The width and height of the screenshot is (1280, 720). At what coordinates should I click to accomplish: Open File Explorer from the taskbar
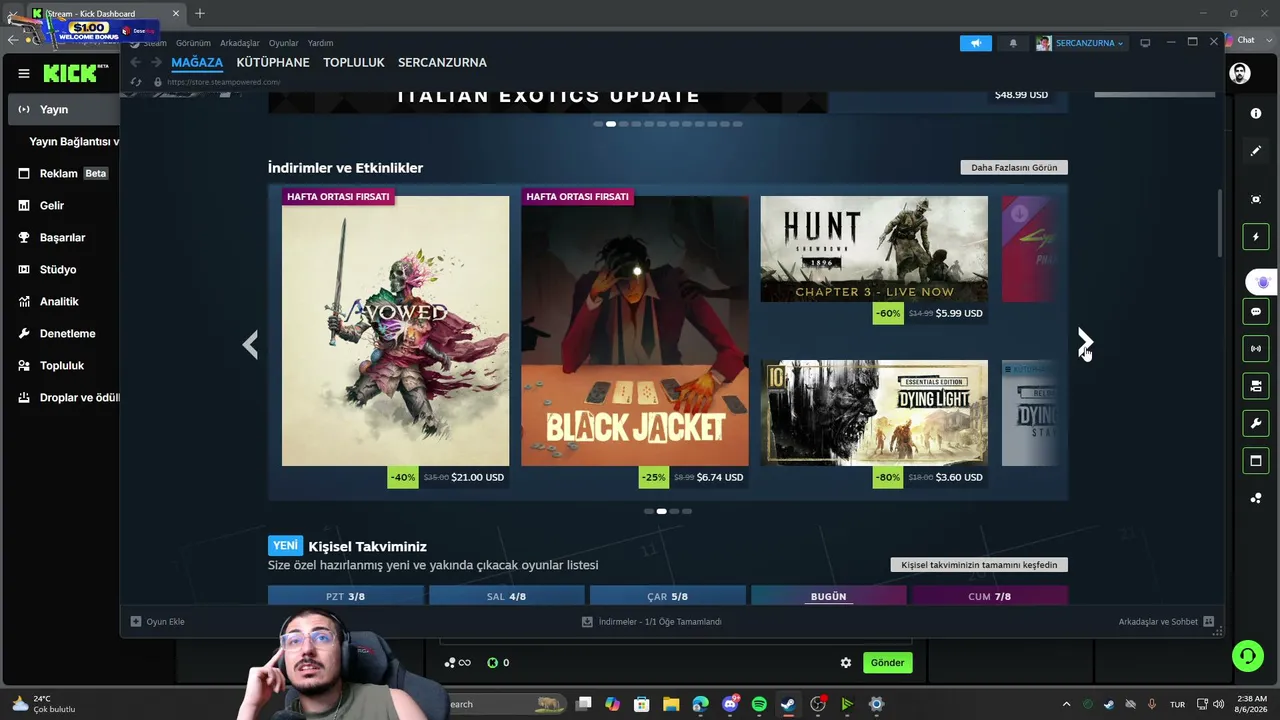[671, 704]
